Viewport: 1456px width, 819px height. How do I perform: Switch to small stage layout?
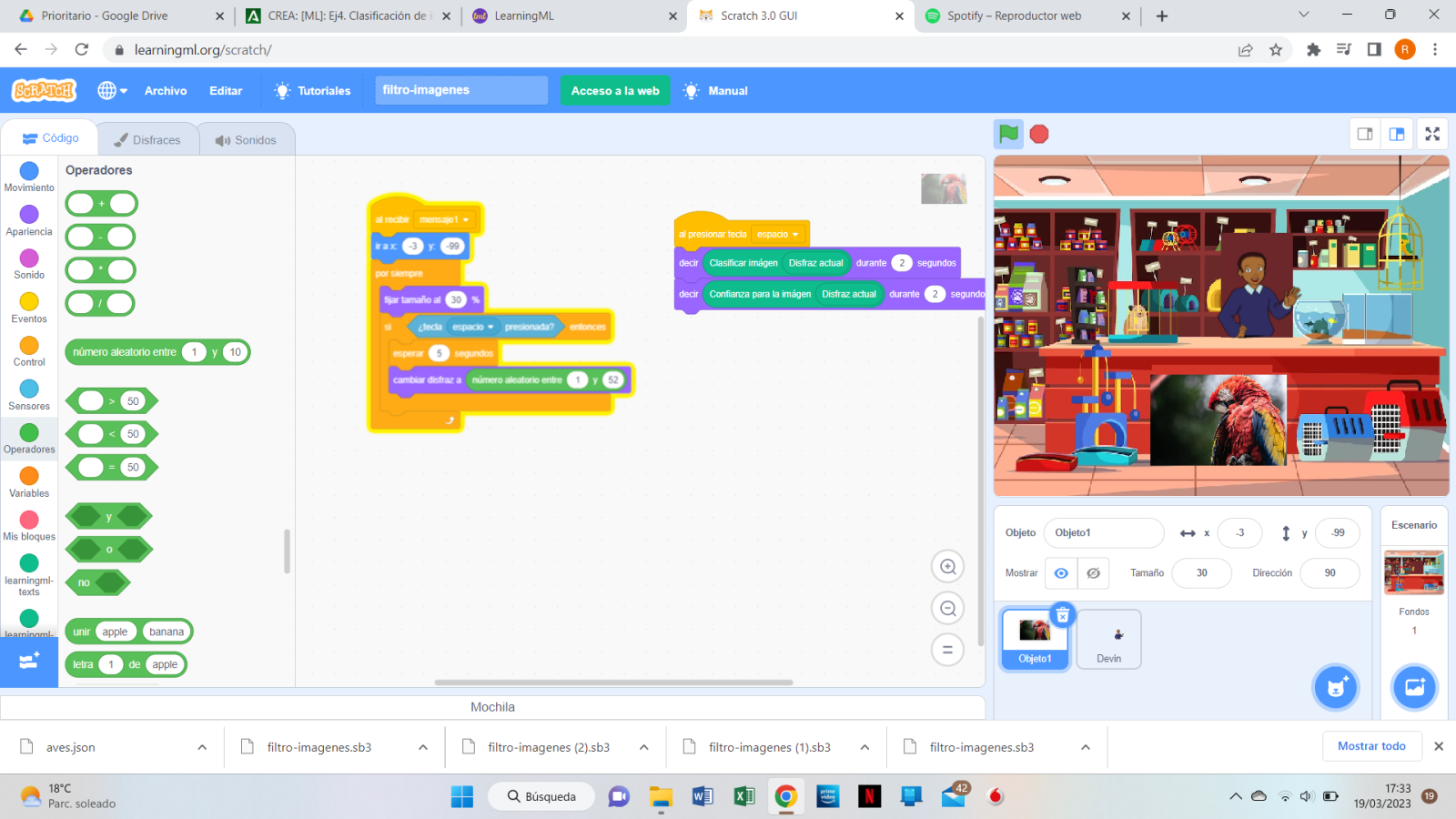(1365, 134)
